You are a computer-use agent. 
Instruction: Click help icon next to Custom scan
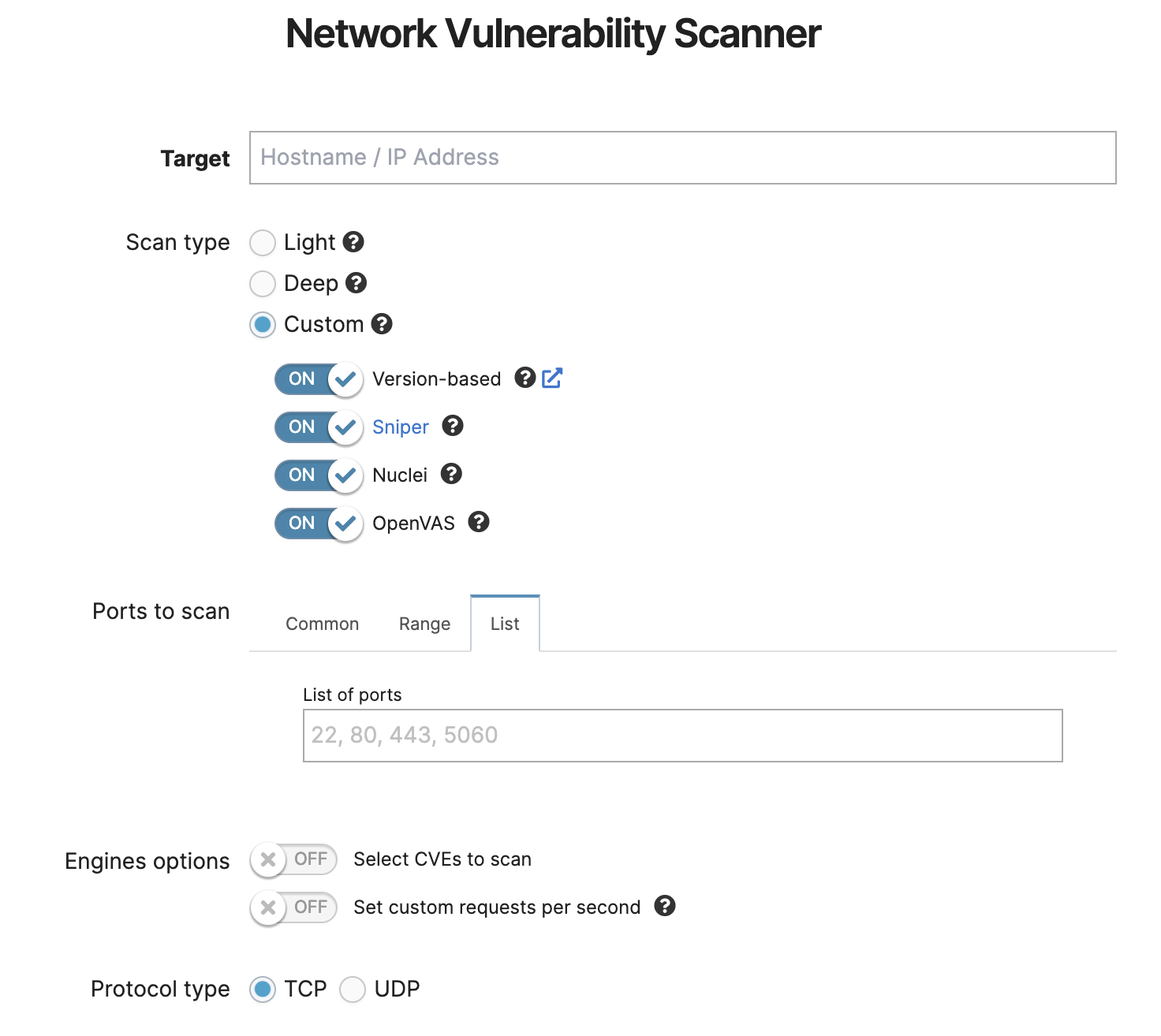click(x=382, y=324)
